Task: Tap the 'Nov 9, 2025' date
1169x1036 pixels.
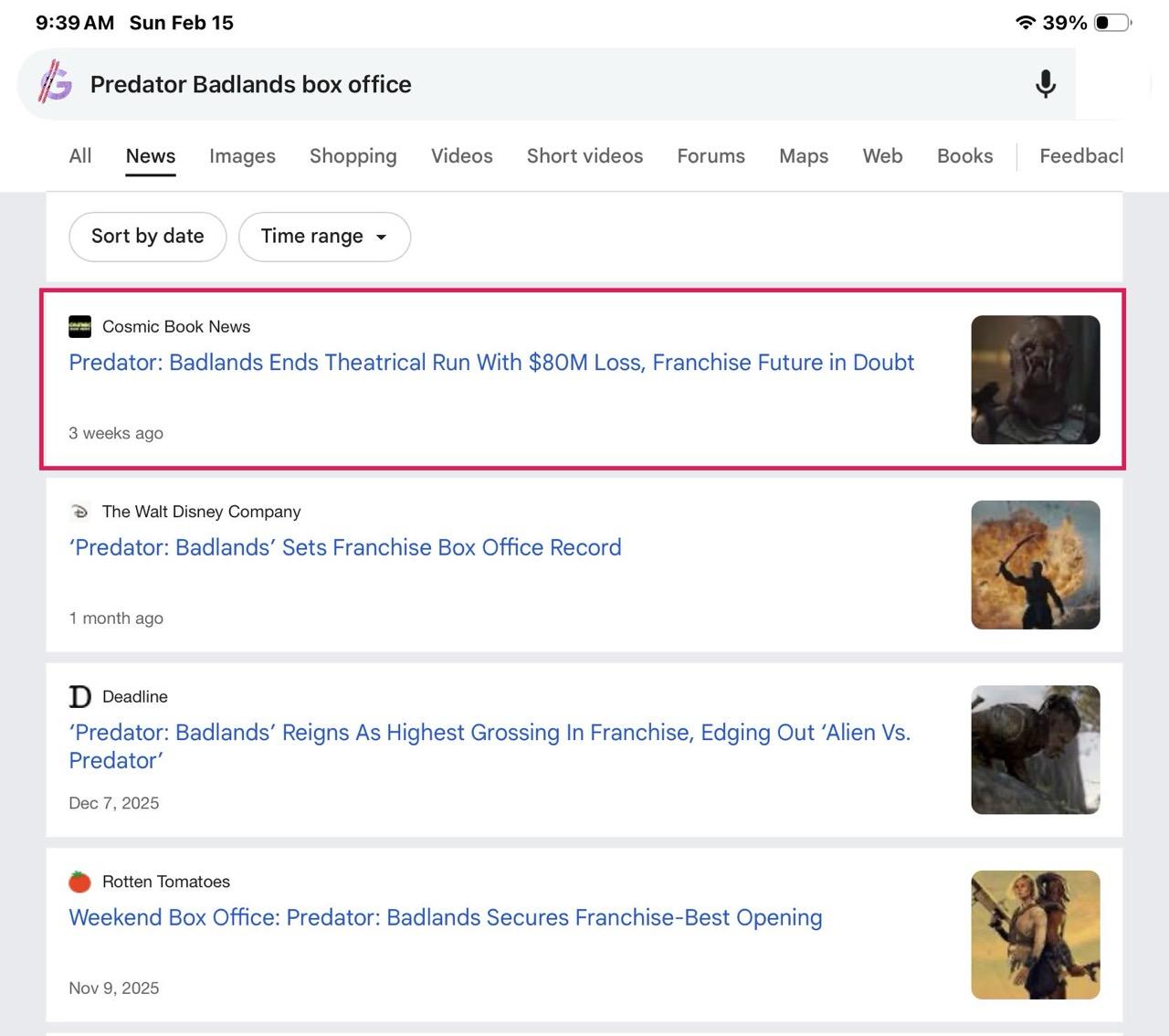Action: pos(114,988)
